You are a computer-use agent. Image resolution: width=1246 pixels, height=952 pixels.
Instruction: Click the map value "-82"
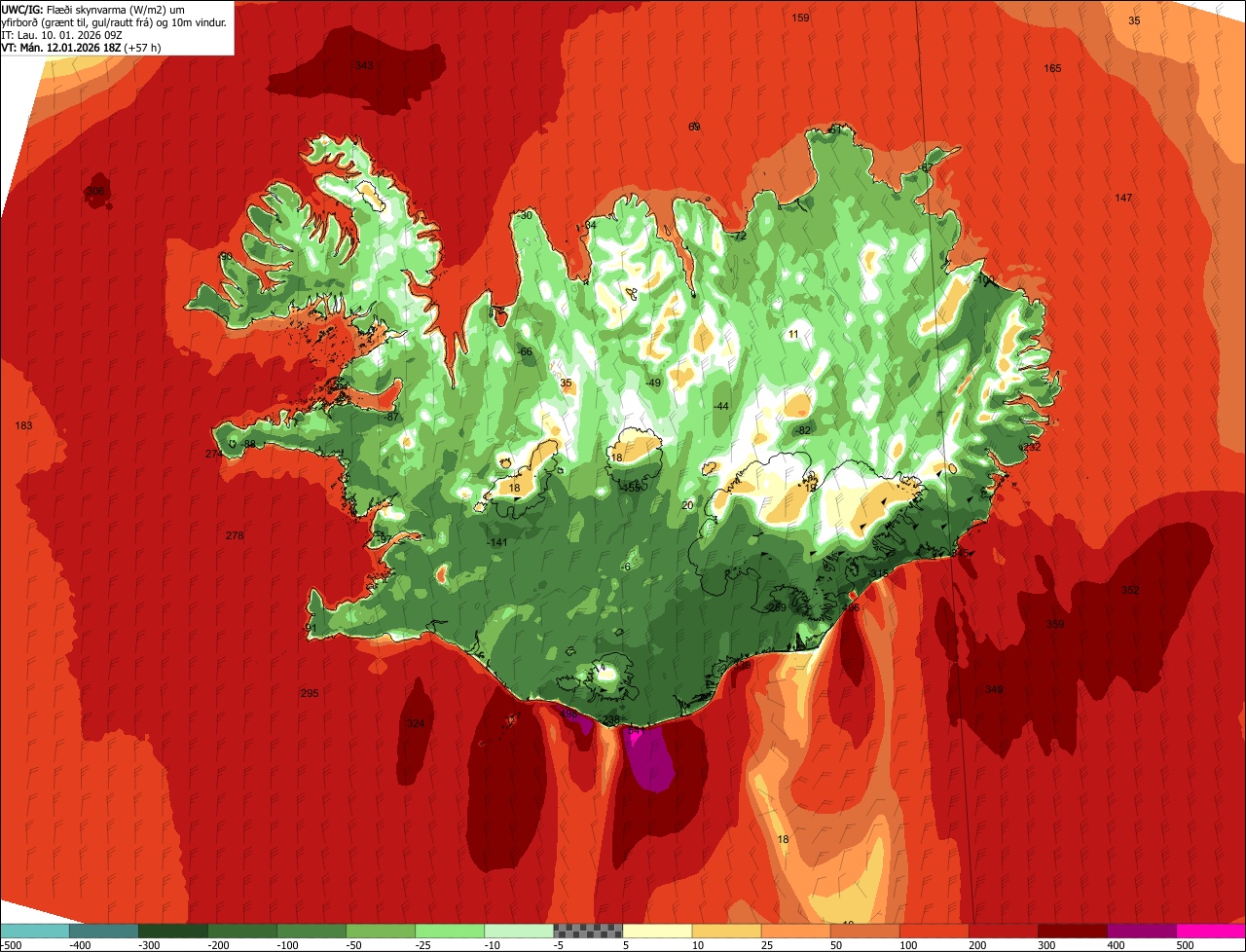click(x=802, y=431)
